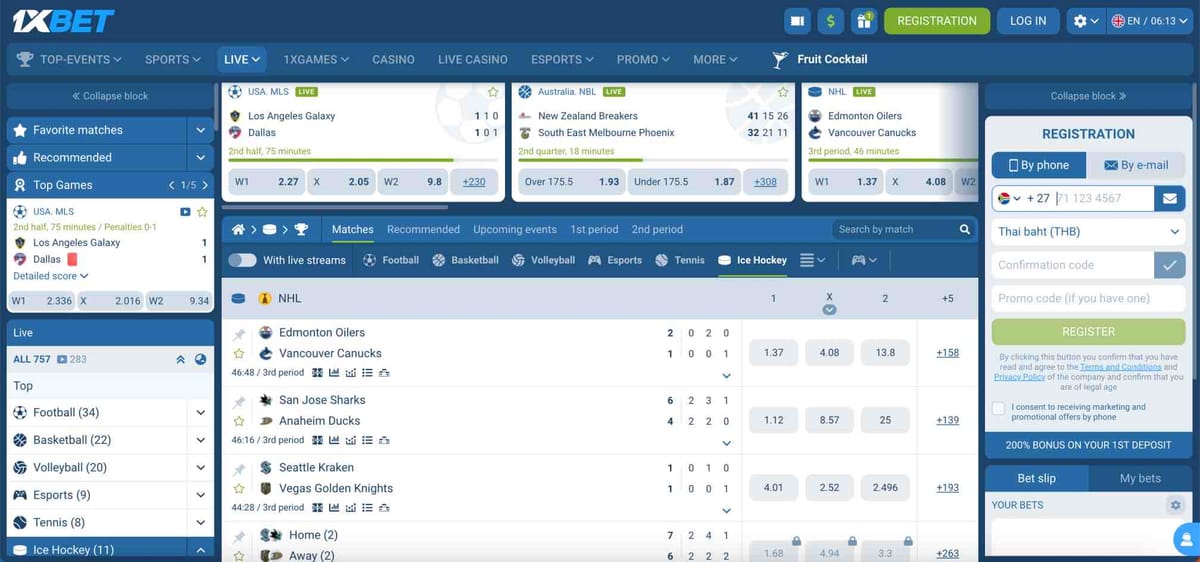
Task: Switch to the My bets tab
Action: click(x=1140, y=478)
